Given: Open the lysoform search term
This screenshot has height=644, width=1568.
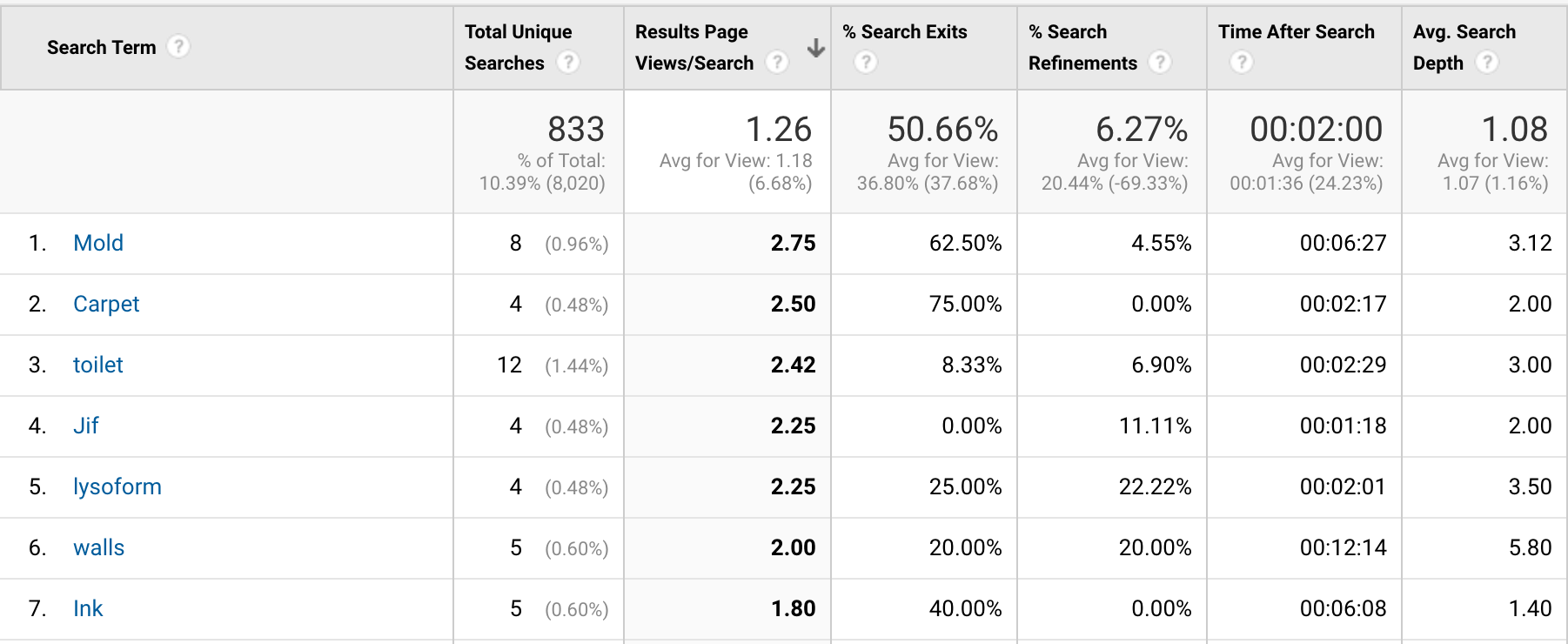Looking at the screenshot, I should [x=117, y=486].
